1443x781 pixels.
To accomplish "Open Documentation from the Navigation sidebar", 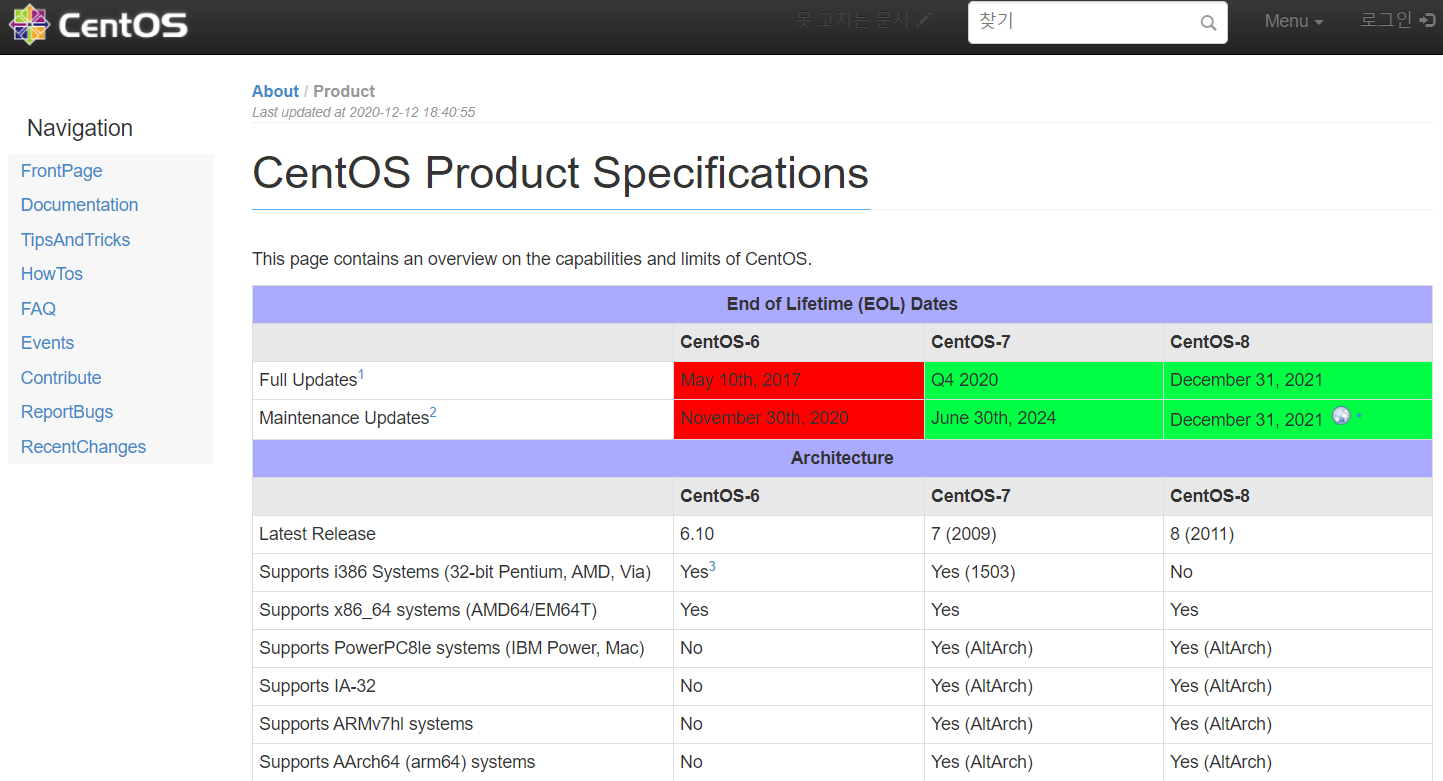I will point(80,205).
